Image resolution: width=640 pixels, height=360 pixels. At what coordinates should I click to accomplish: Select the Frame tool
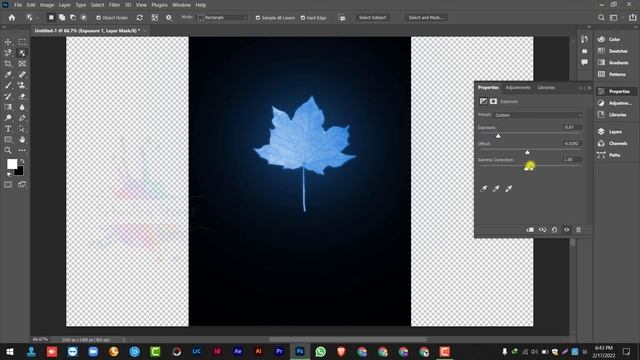click(22, 64)
